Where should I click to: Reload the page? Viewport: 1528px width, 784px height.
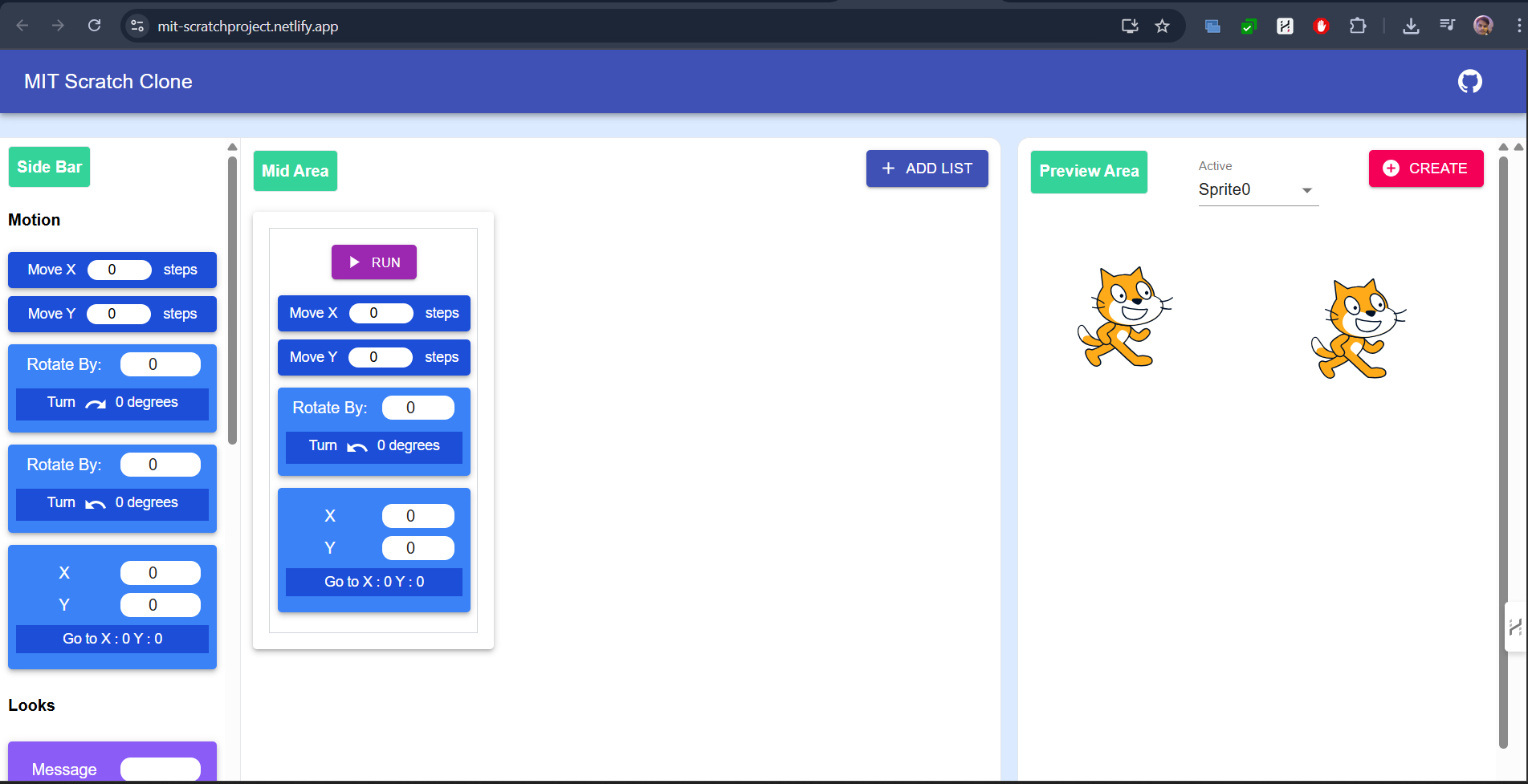click(94, 26)
